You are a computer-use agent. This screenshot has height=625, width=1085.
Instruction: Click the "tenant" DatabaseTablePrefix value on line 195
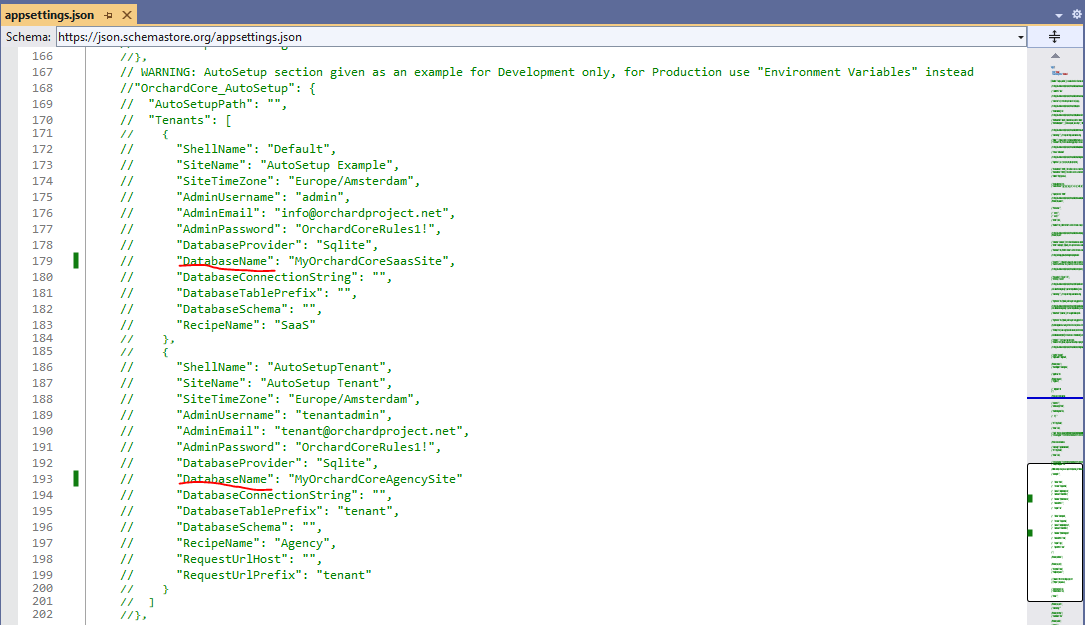[365, 511]
